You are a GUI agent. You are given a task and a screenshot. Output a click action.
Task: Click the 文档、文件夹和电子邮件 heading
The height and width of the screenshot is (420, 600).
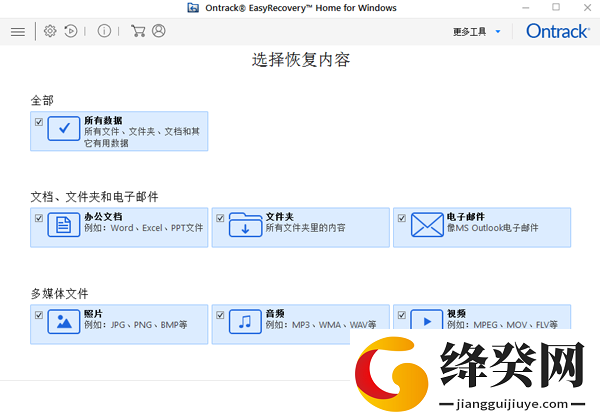click(x=94, y=197)
